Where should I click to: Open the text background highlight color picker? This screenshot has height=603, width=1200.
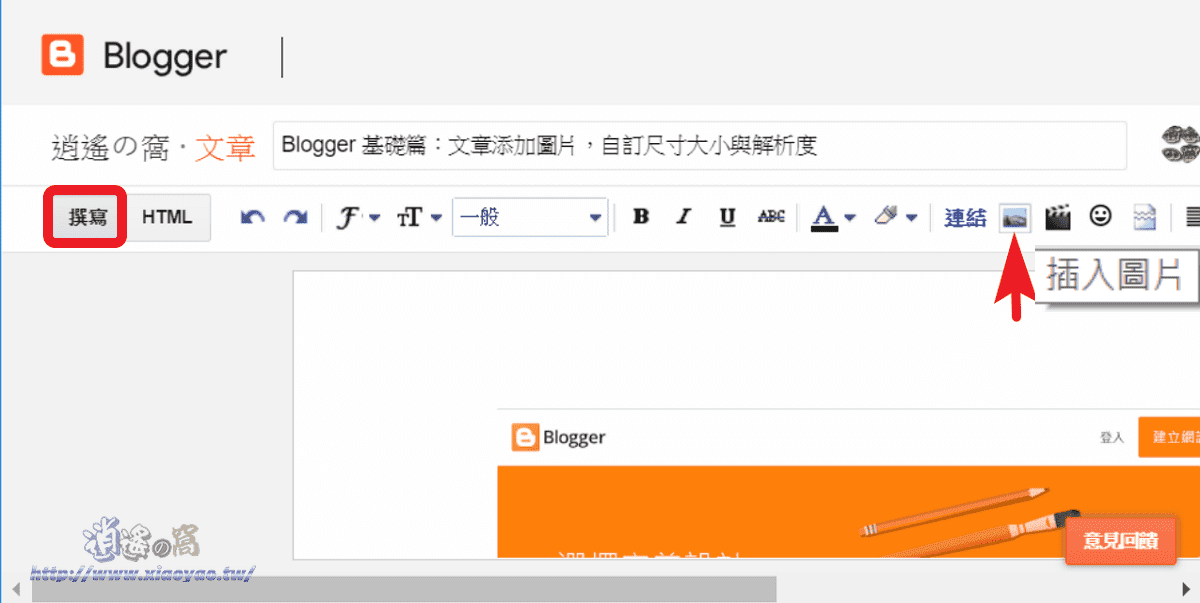(895, 216)
